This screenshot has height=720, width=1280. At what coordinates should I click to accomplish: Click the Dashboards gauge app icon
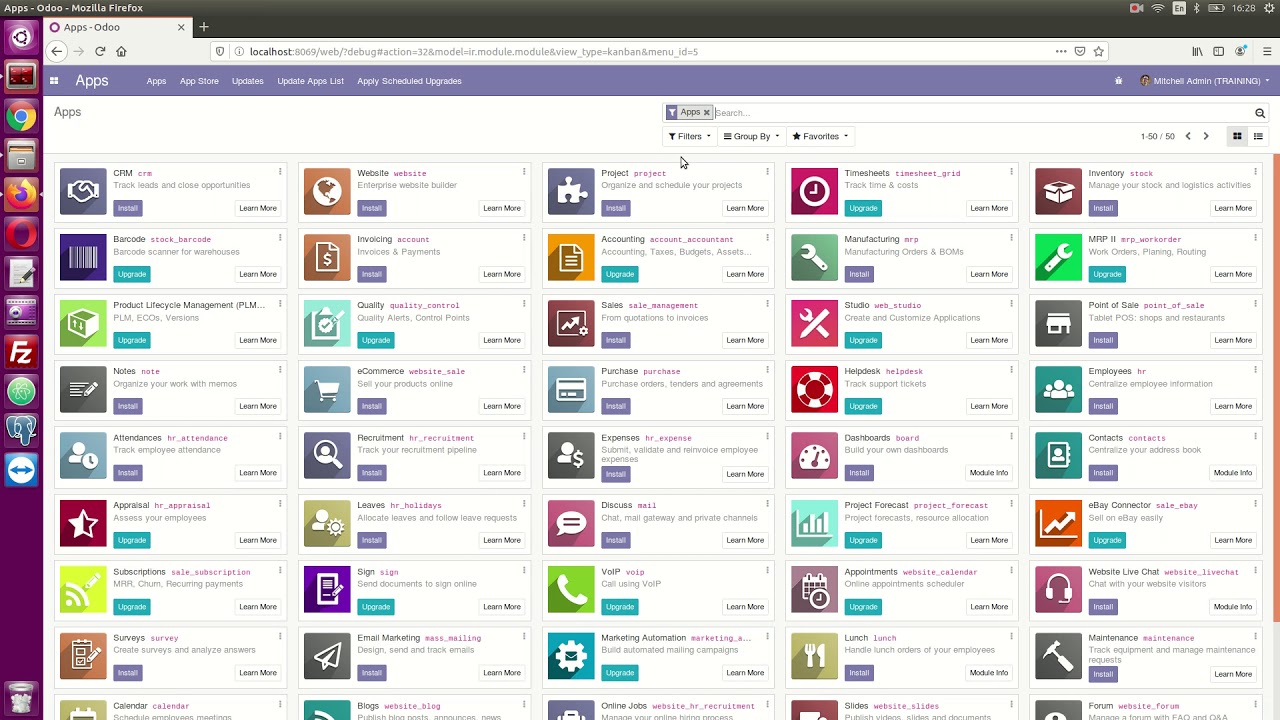tap(815, 456)
